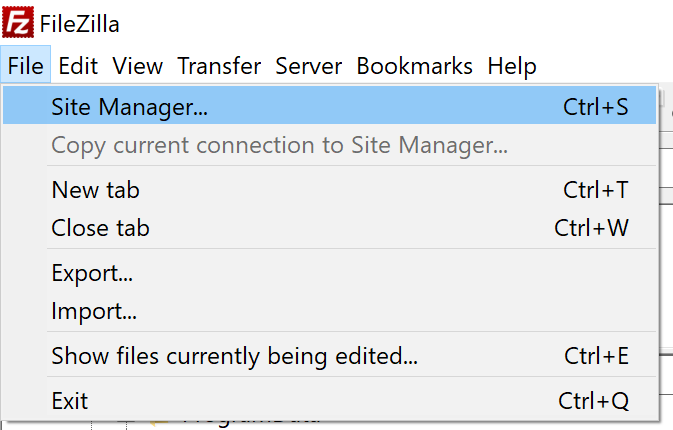Open the Edit menu
Image resolution: width=673 pixels, height=430 pixels.
tap(78, 66)
